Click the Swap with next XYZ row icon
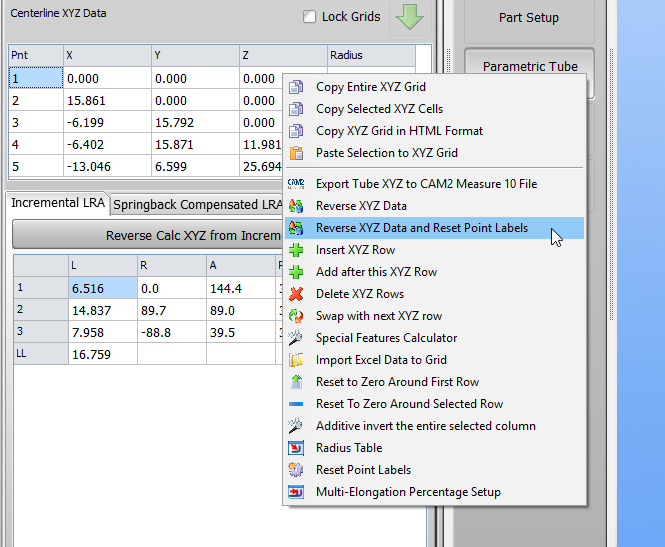 point(296,316)
